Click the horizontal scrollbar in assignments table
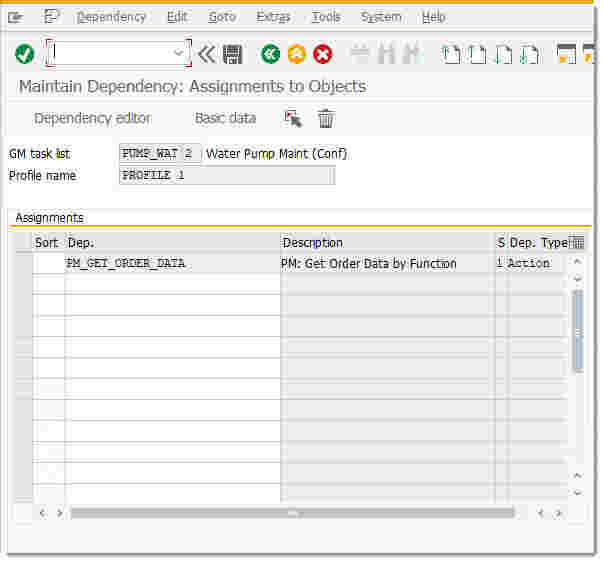The height and width of the screenshot is (563, 604). point(292,513)
